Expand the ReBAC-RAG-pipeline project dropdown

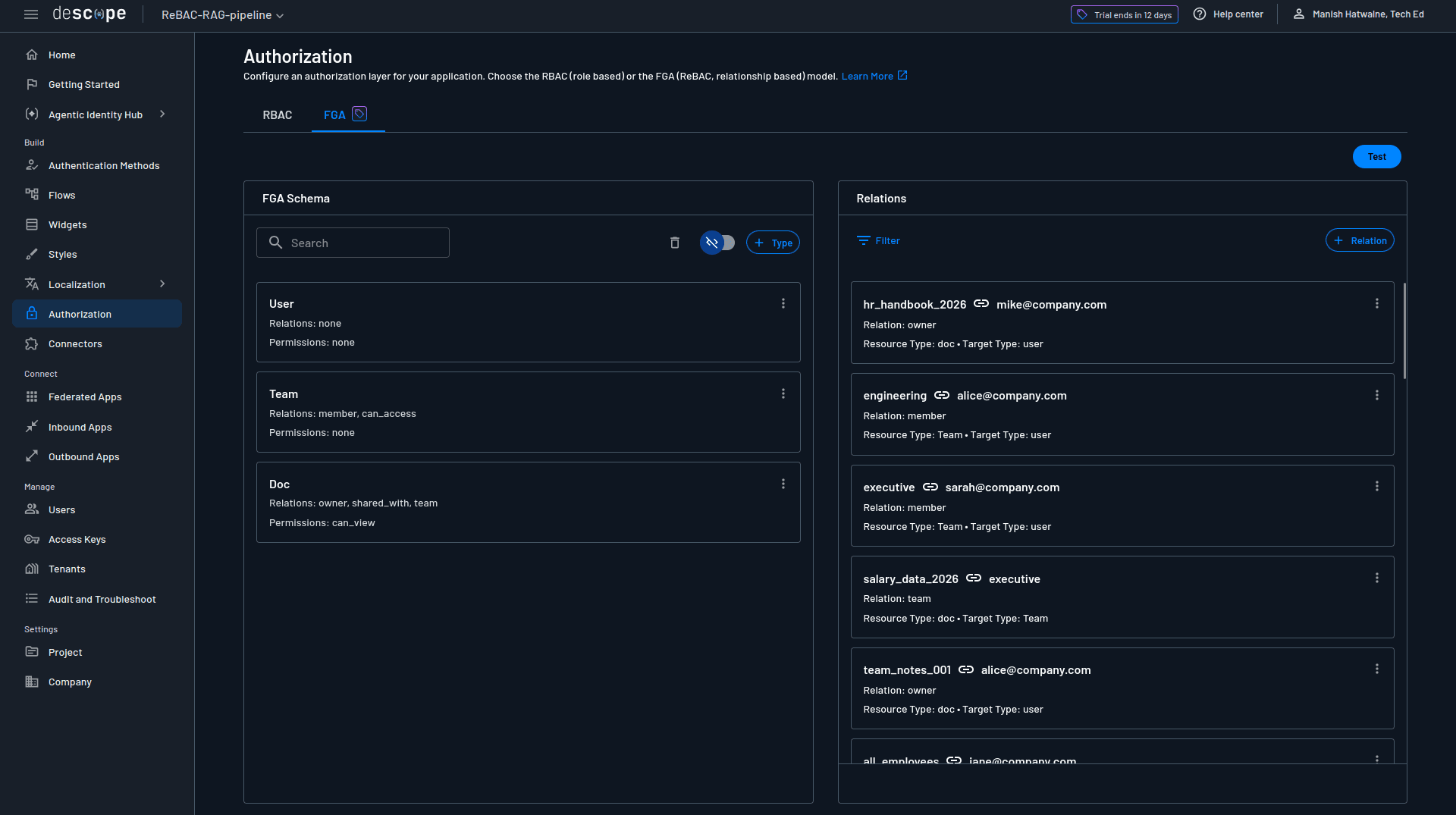(221, 15)
